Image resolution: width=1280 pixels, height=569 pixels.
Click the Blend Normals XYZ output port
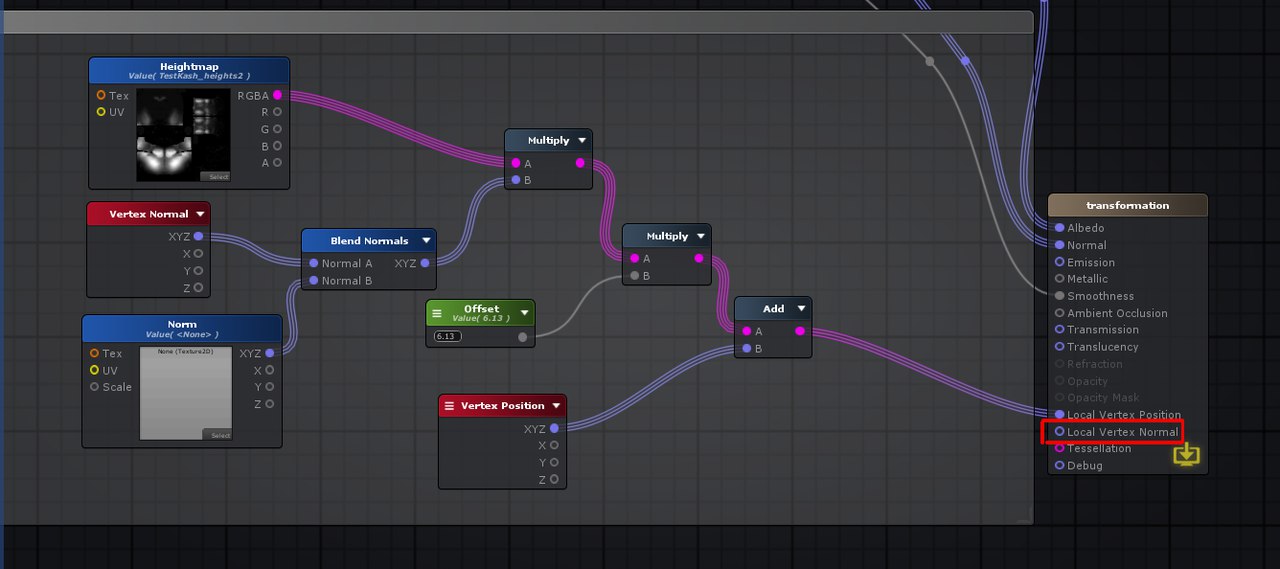(425, 263)
